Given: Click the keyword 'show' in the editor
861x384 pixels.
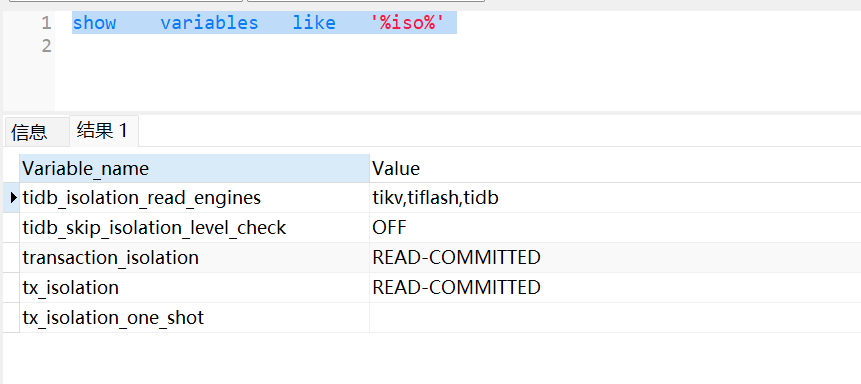Looking at the screenshot, I should click(94, 23).
